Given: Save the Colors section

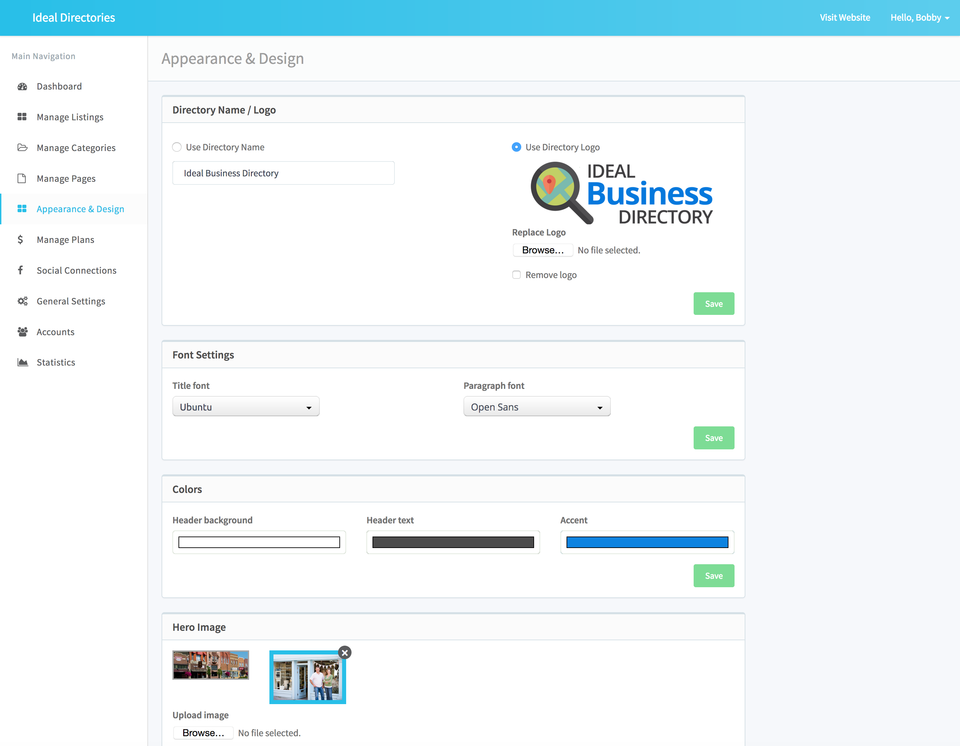Looking at the screenshot, I should pyautogui.click(x=713, y=576).
